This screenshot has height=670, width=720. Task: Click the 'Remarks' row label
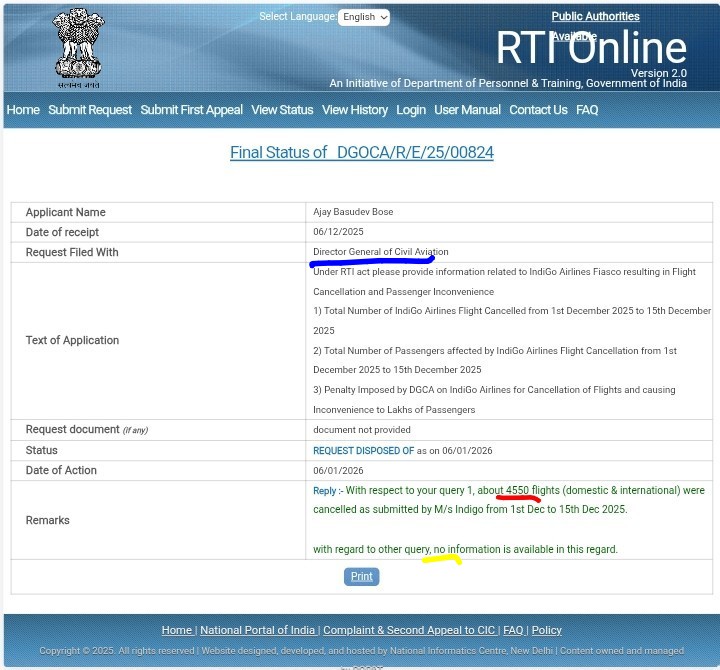(x=48, y=520)
